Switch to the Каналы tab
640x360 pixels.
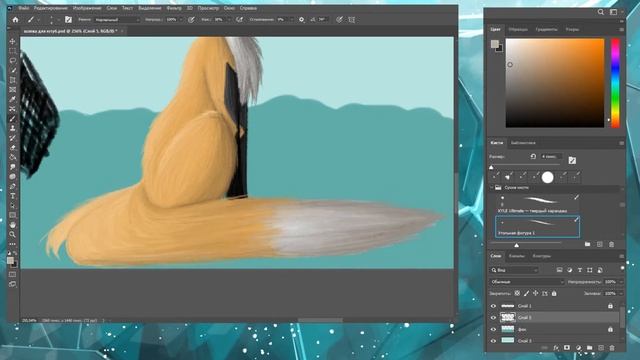click(x=516, y=256)
